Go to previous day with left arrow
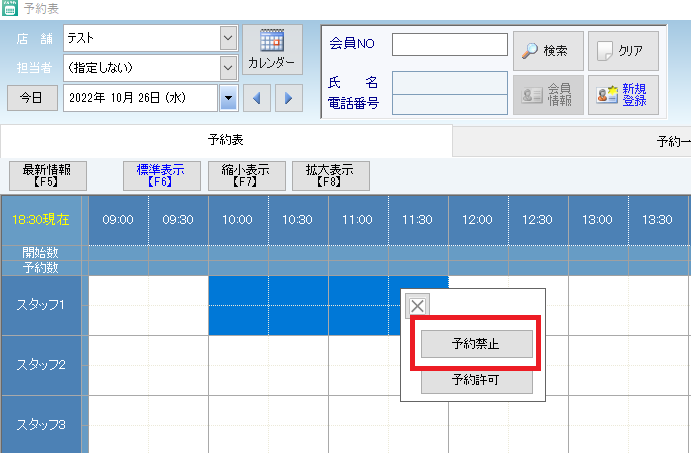Image resolution: width=691 pixels, height=453 pixels. pos(256,98)
